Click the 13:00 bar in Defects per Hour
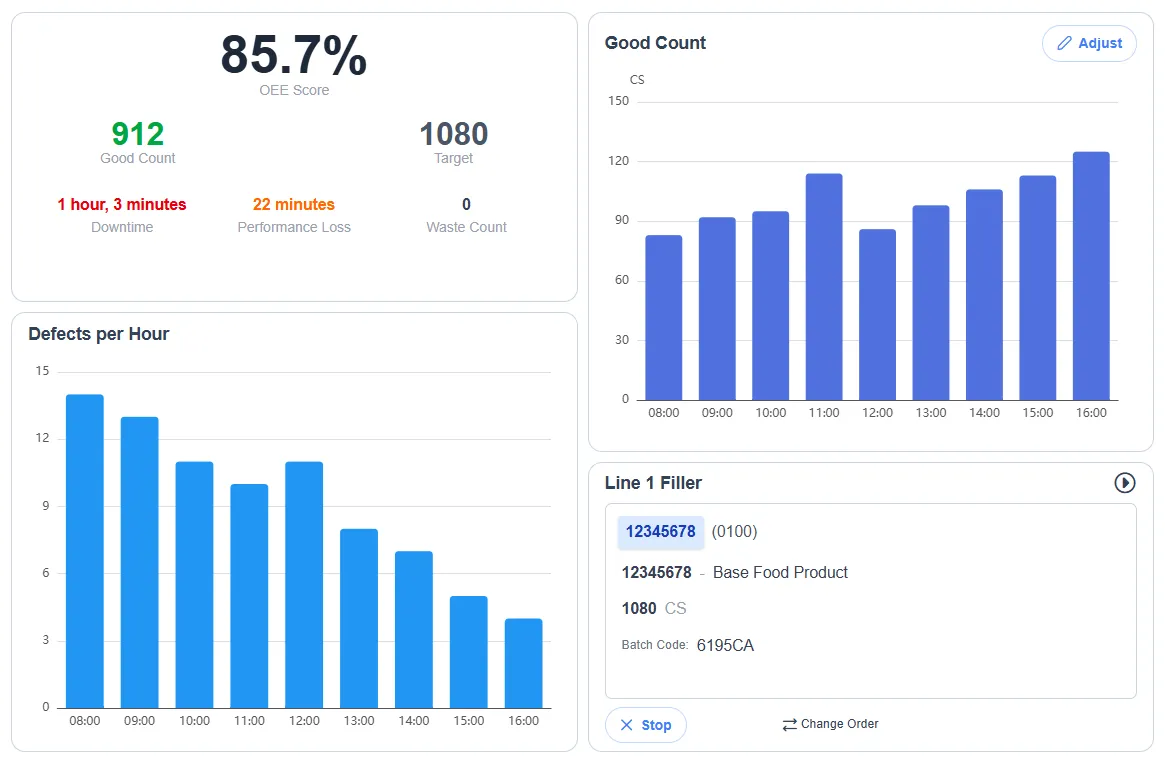 [x=359, y=618]
